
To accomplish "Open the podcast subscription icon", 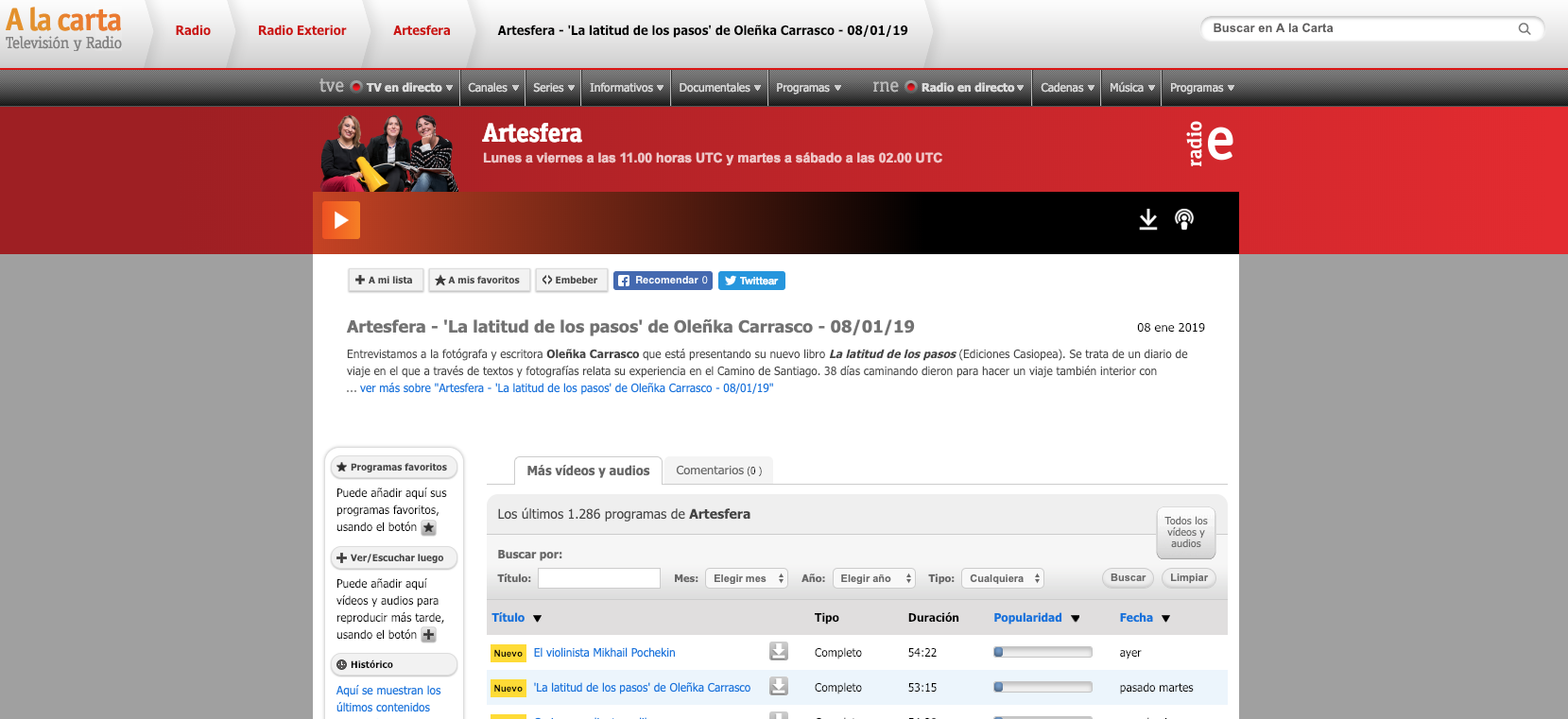I will pos(1184,219).
